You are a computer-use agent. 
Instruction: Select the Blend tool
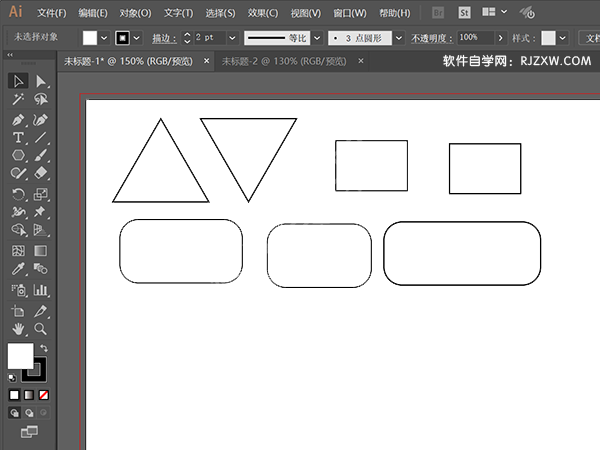click(40, 269)
